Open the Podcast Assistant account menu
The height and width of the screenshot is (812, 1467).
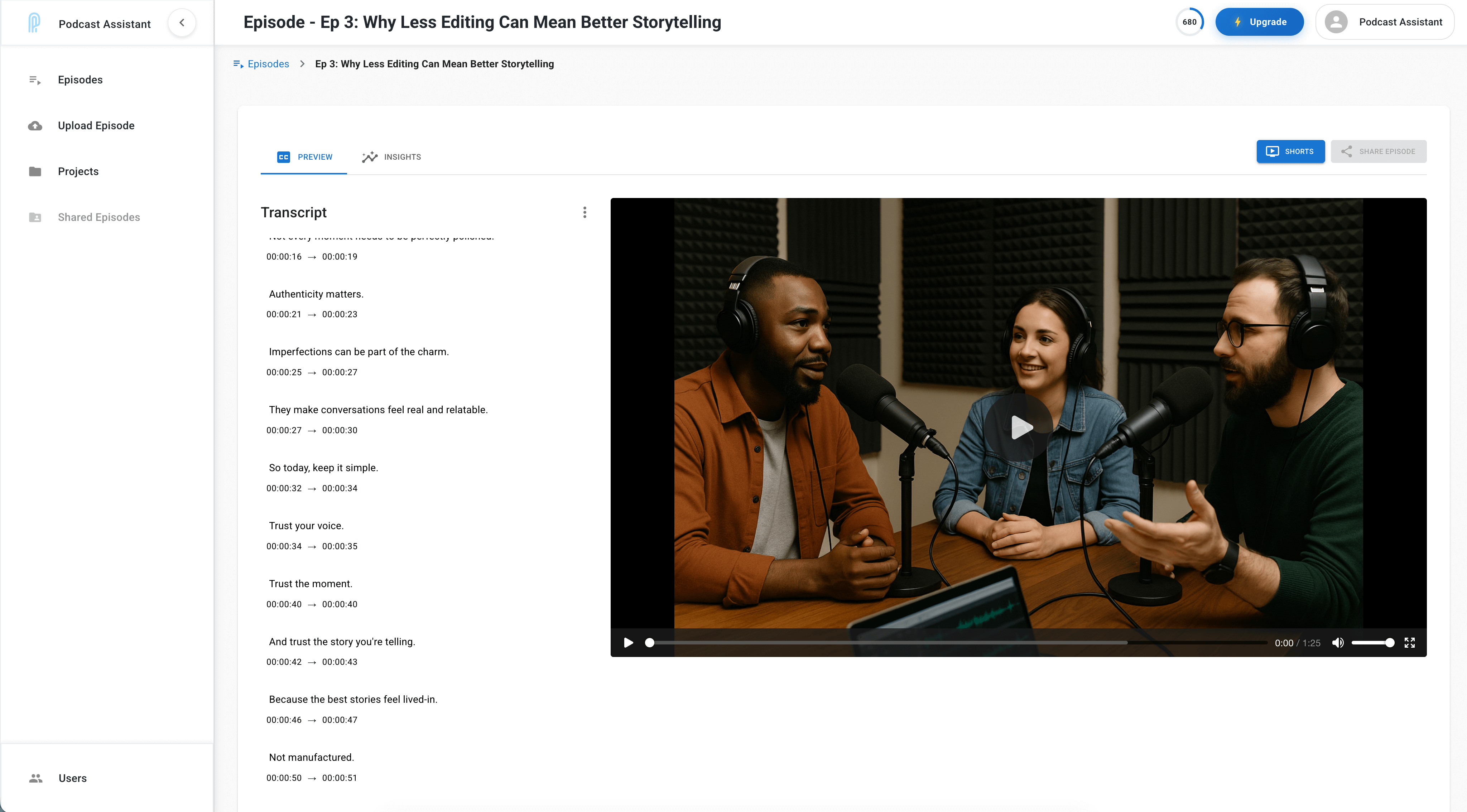[x=1384, y=22]
